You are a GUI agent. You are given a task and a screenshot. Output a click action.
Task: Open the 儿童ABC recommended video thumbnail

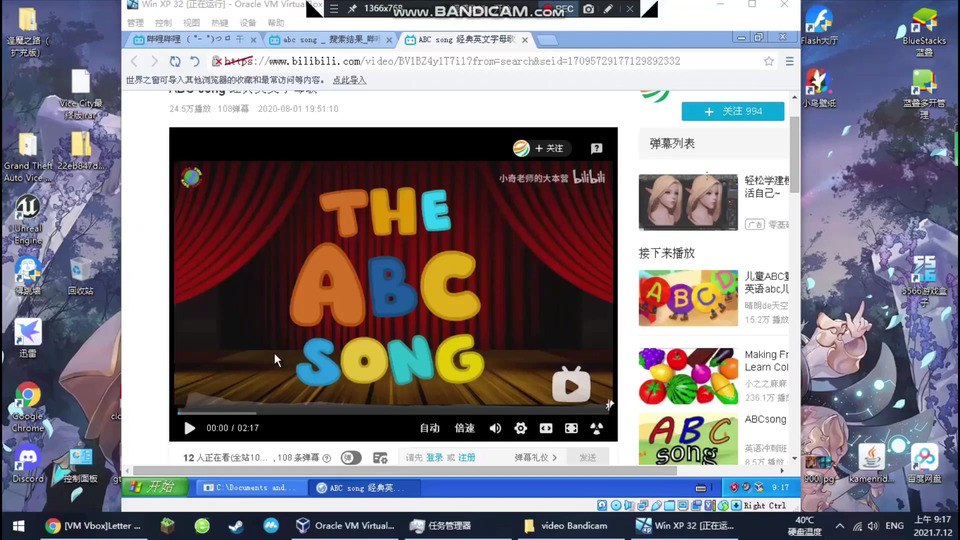point(688,298)
